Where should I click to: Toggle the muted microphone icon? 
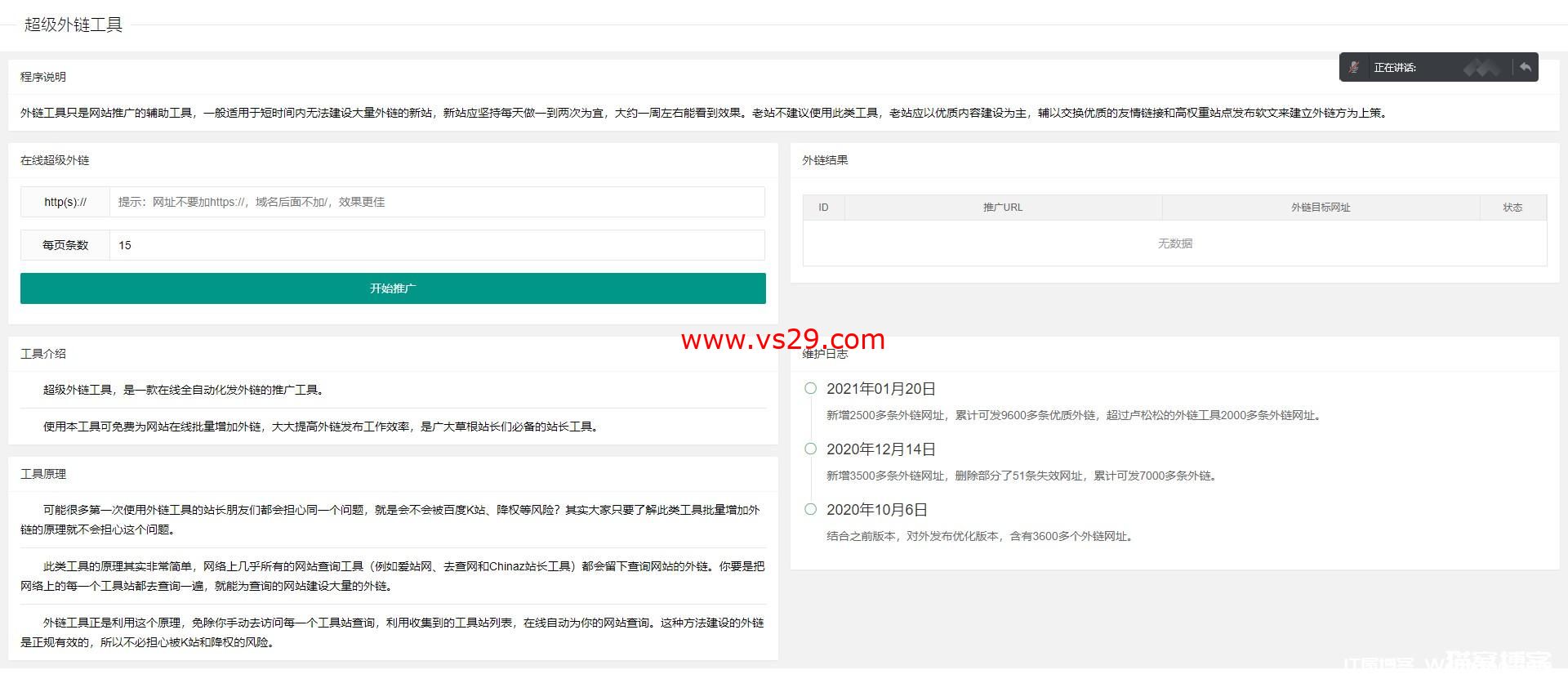point(1354,68)
